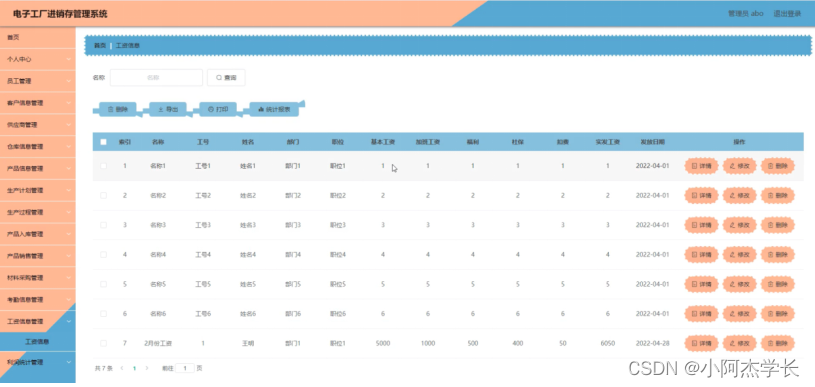Select the 工资信息 submenu item
This screenshot has width=815, height=387.
point(37,342)
